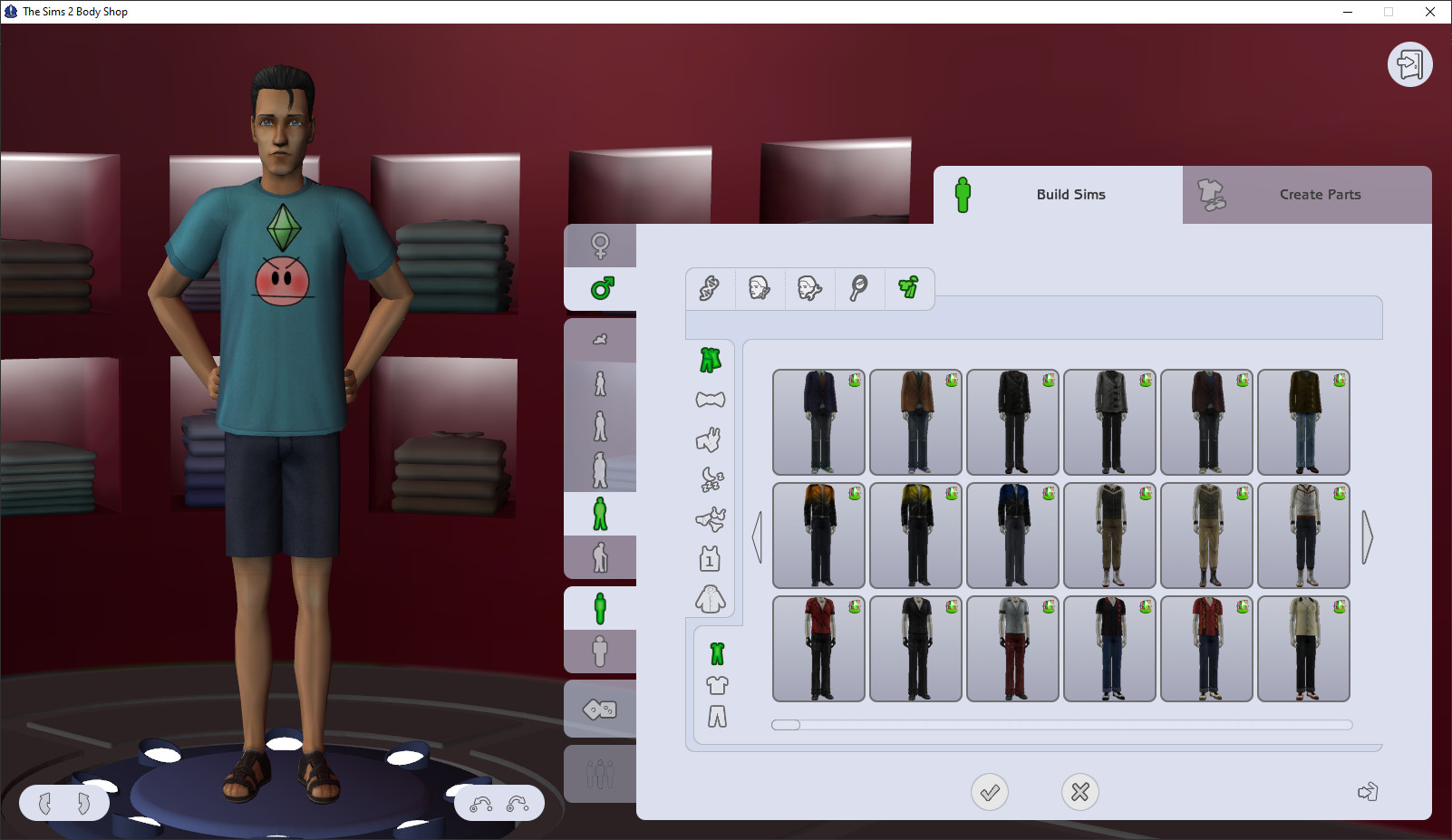The image size is (1452, 840).
Task: Select the female gender symbol
Action: tap(599, 245)
